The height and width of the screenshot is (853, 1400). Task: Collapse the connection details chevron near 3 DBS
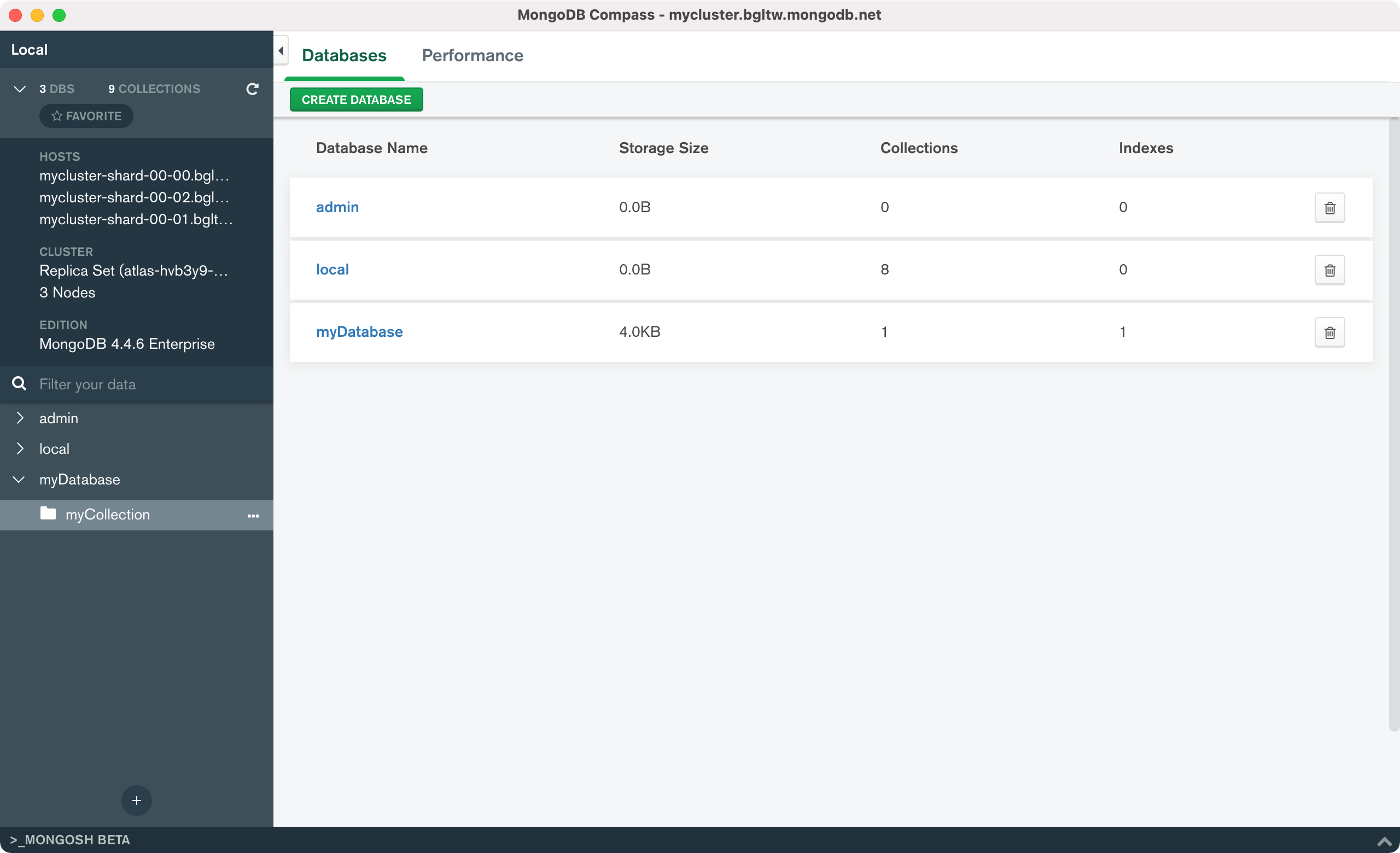tap(19, 89)
